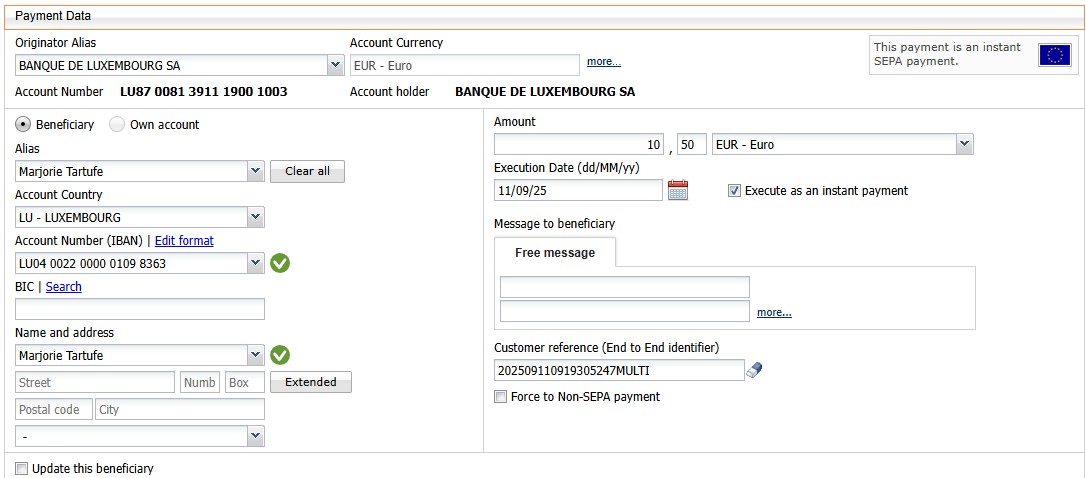Expand the country dropdown below Postal code
This screenshot has height=478, width=1086.
(x=256, y=436)
